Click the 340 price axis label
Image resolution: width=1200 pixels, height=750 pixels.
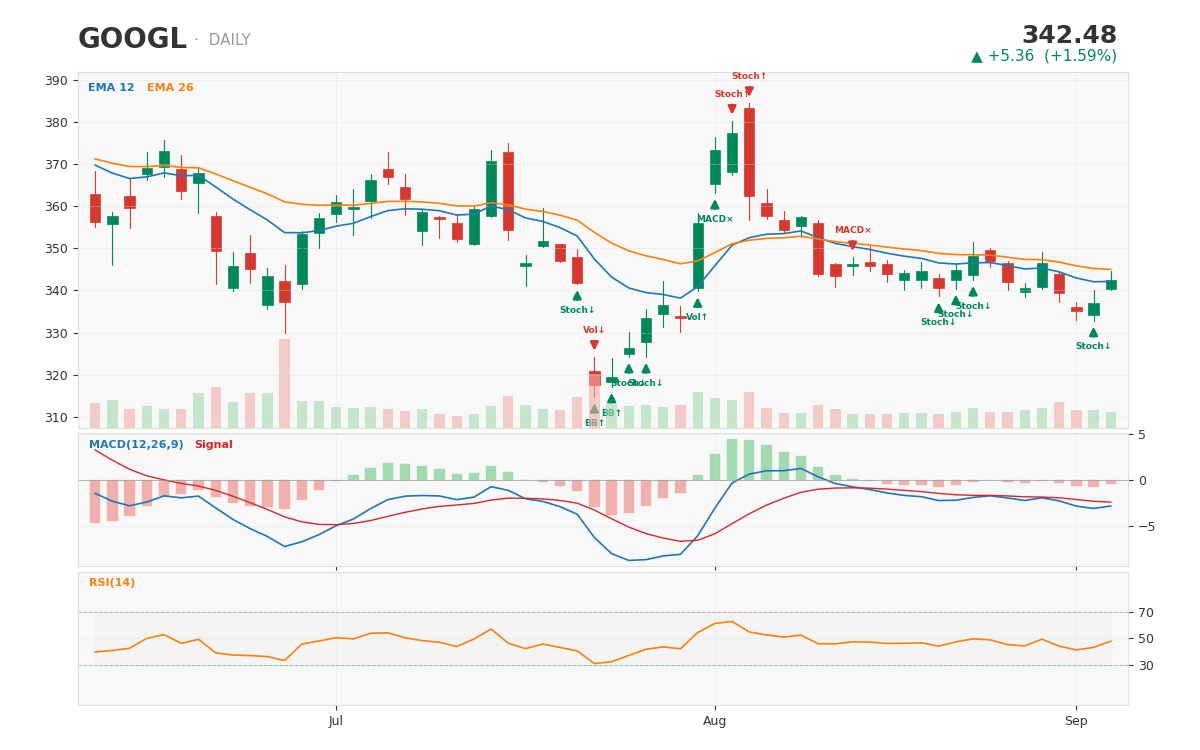point(57,291)
